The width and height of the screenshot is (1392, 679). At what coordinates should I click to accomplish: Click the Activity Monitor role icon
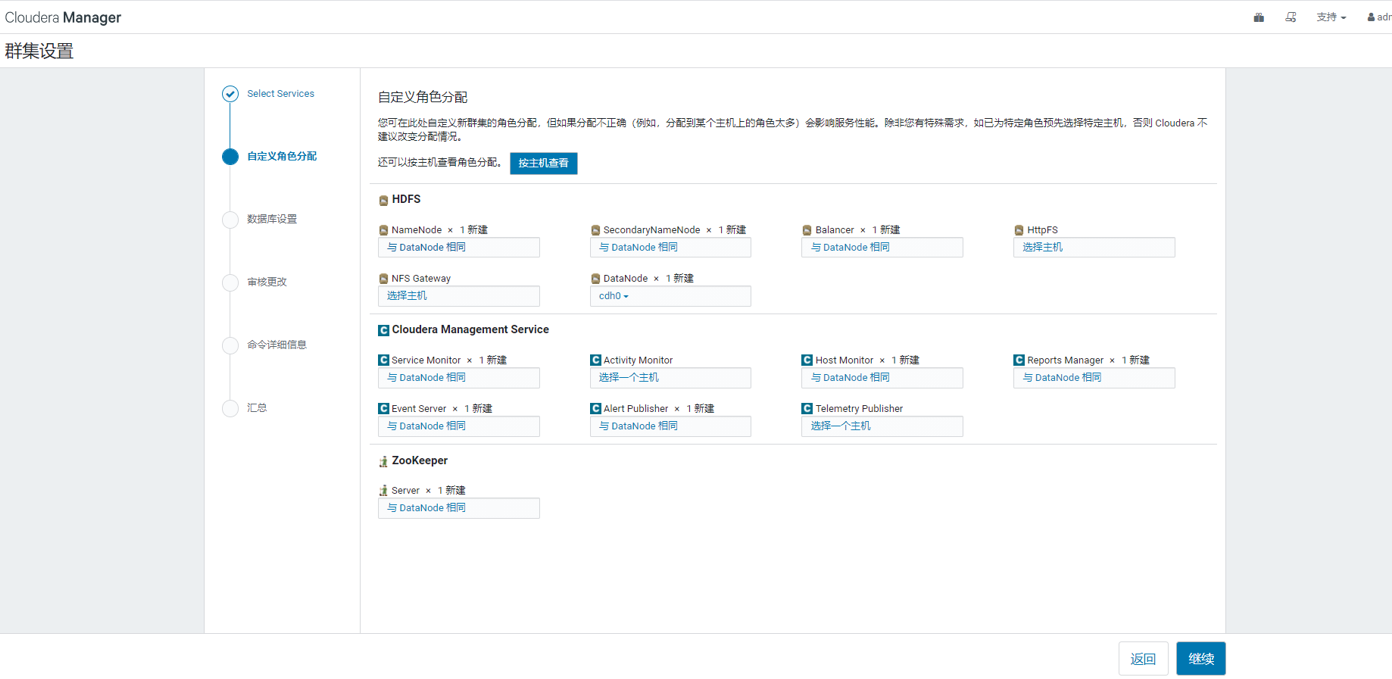[595, 360]
